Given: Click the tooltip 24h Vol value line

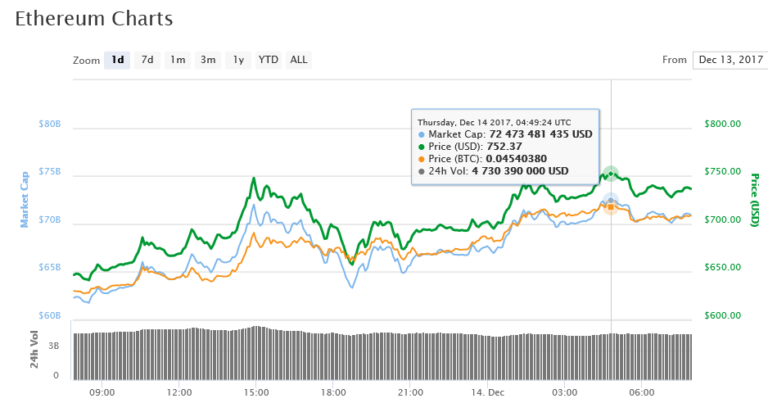Looking at the screenshot, I should pos(493,171).
